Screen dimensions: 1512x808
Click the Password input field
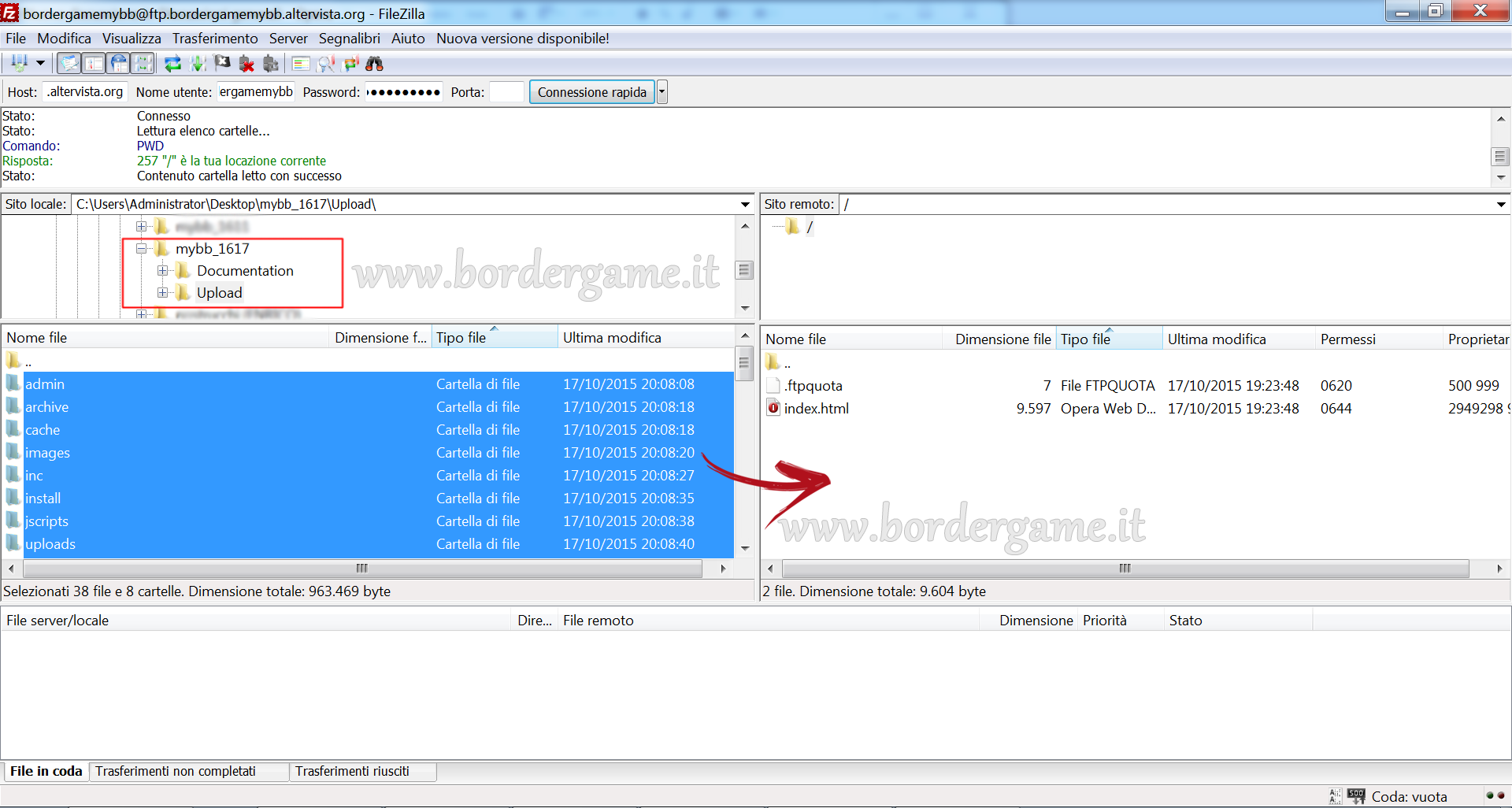(404, 92)
